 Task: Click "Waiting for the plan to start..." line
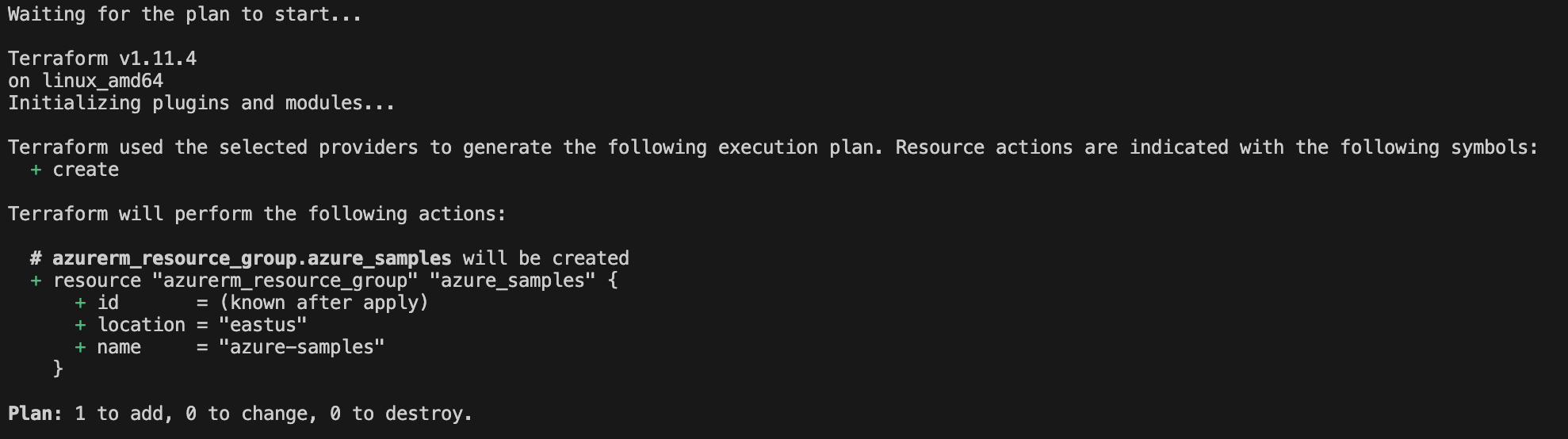(x=185, y=14)
